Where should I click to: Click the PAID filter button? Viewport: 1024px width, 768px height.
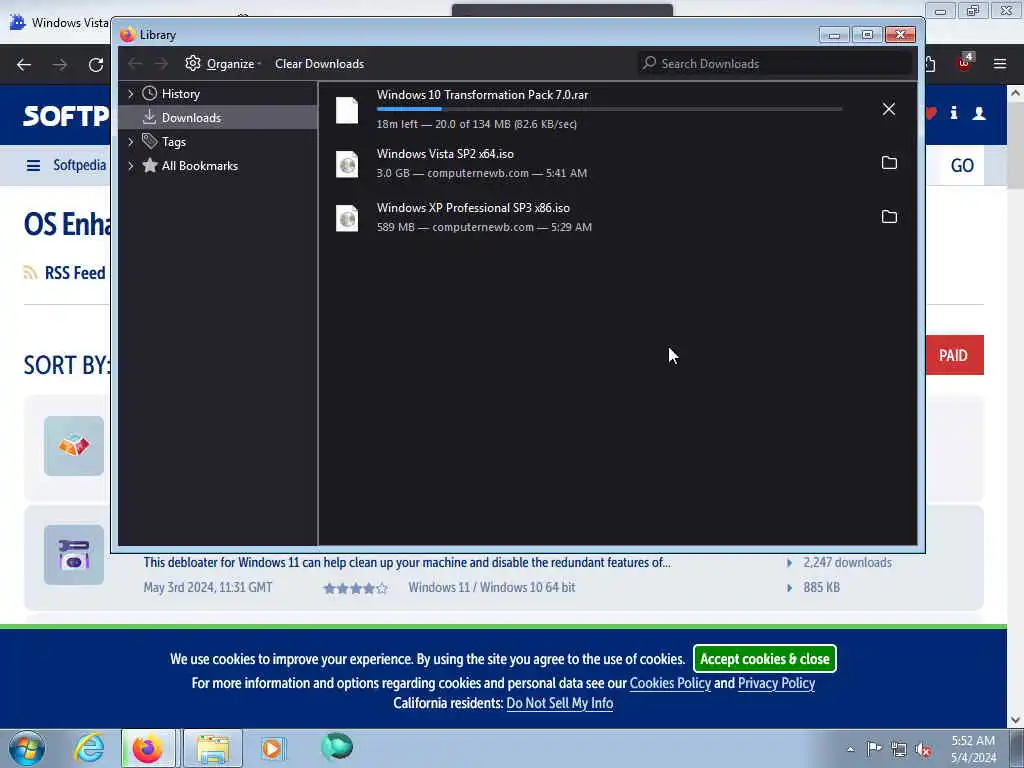pyautogui.click(x=953, y=355)
